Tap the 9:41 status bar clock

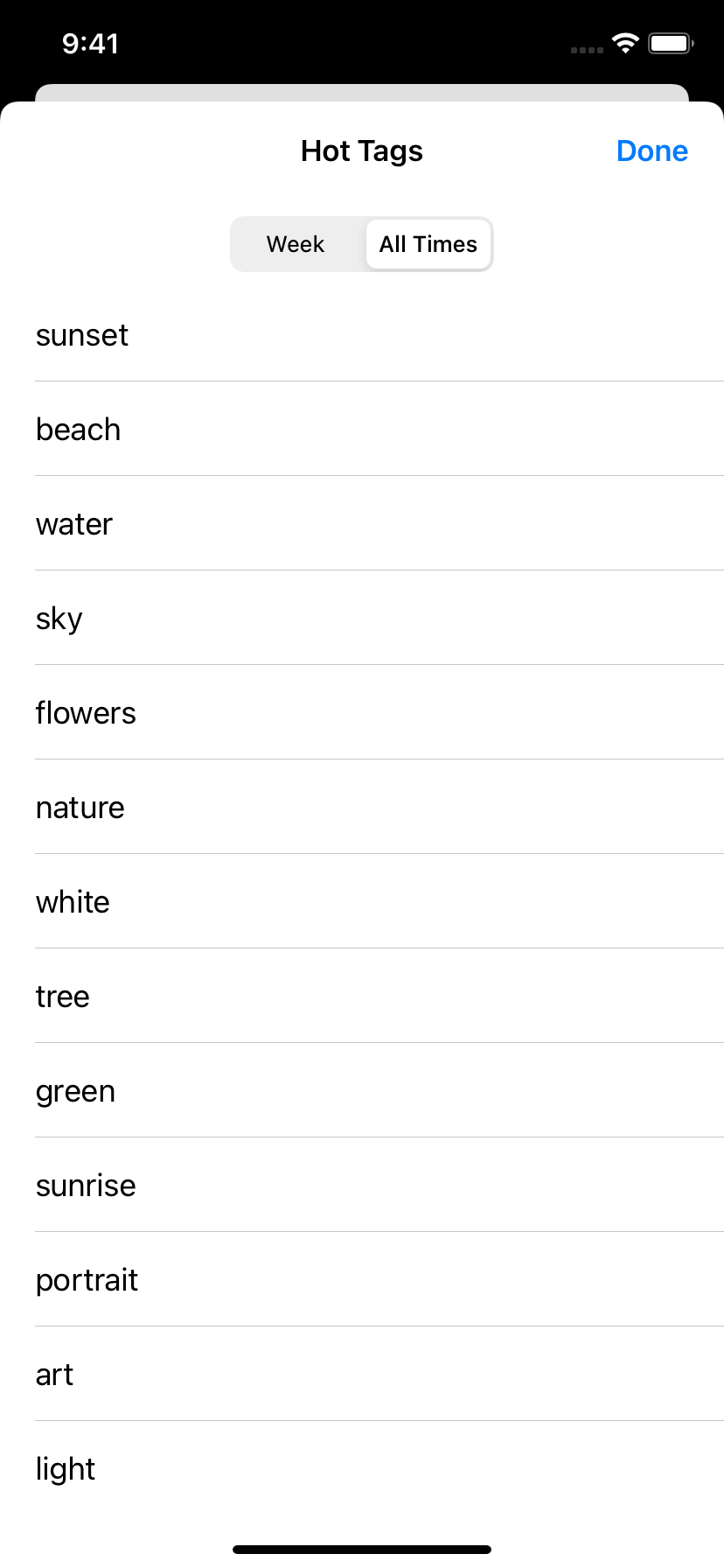(x=90, y=44)
